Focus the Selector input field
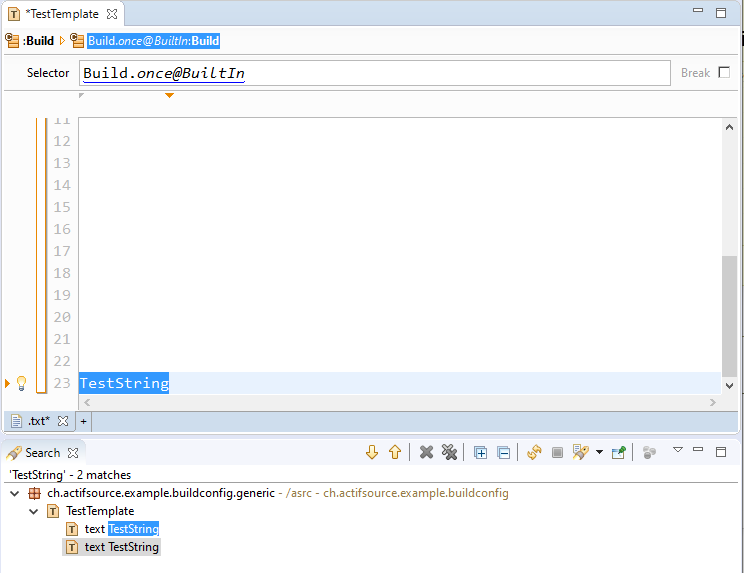This screenshot has height=573, width=744. pyautogui.click(x=374, y=73)
